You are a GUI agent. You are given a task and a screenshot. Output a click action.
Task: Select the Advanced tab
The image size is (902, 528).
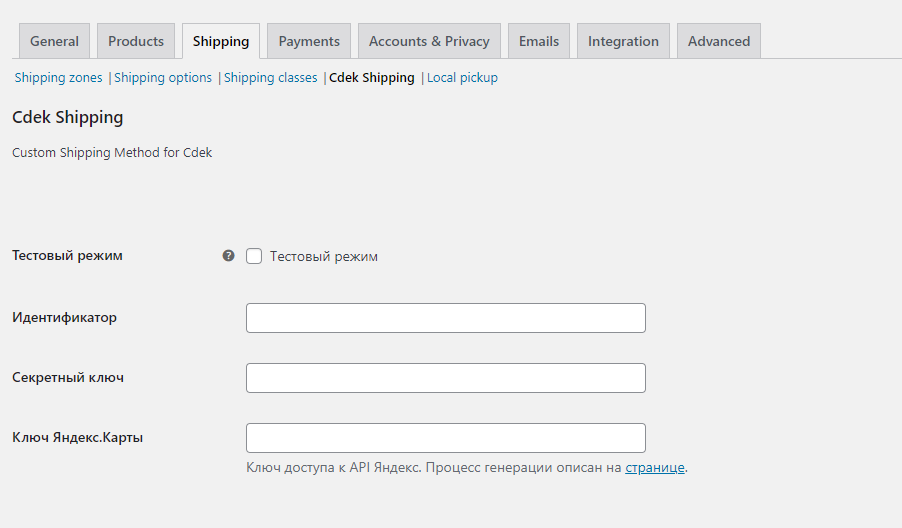[719, 41]
